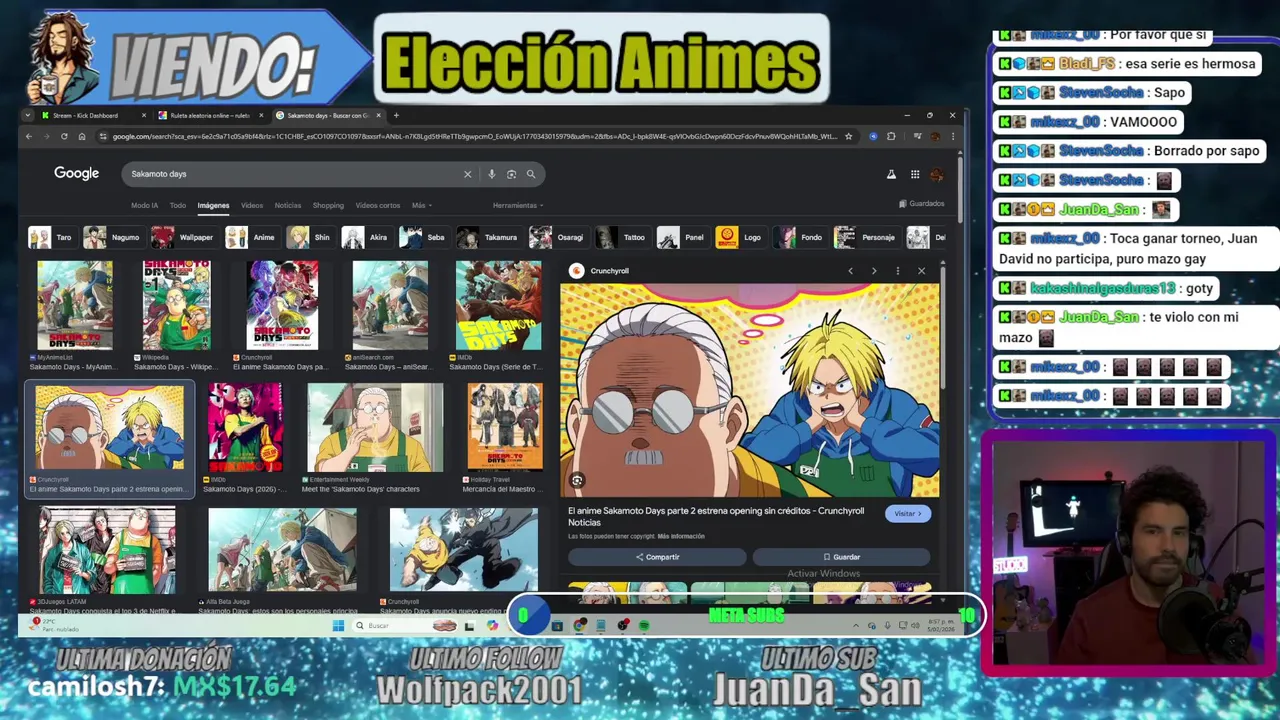The image size is (1280, 720).
Task: Open the Crunchyroll Noticias article title link
Action: click(716, 516)
